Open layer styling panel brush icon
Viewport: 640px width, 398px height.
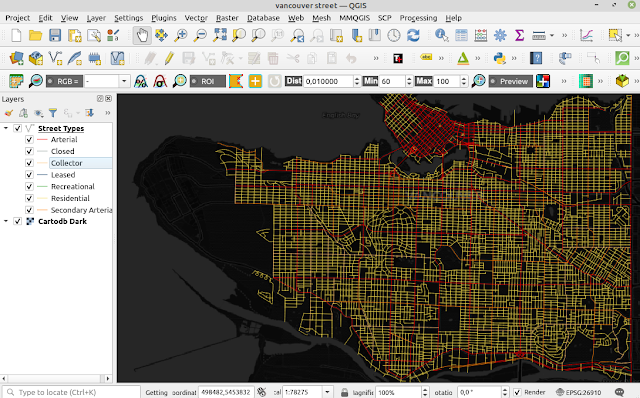[x=9, y=113]
